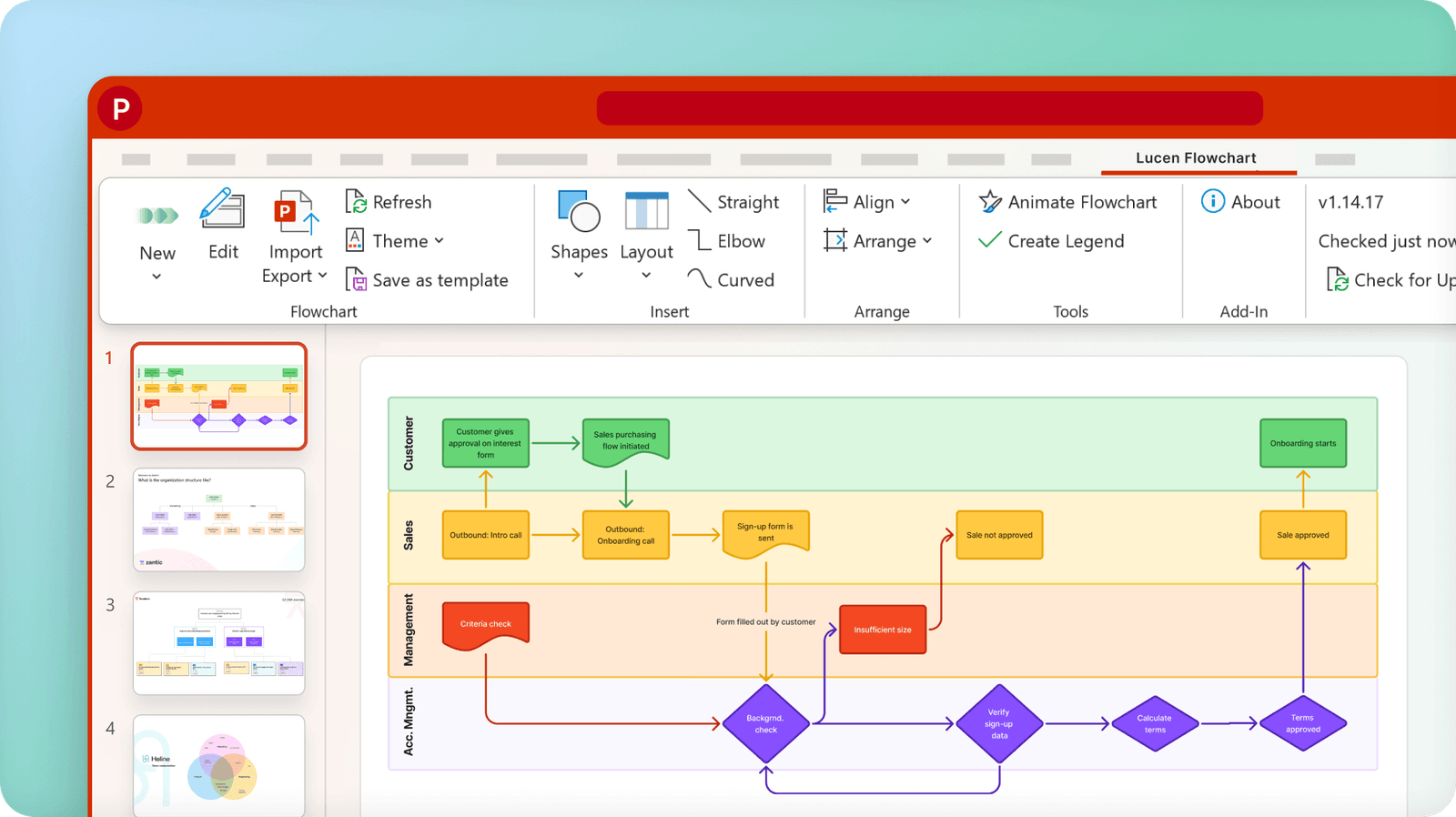Select slide 1 thumbnail
This screenshot has height=817, width=1456.
[219, 396]
